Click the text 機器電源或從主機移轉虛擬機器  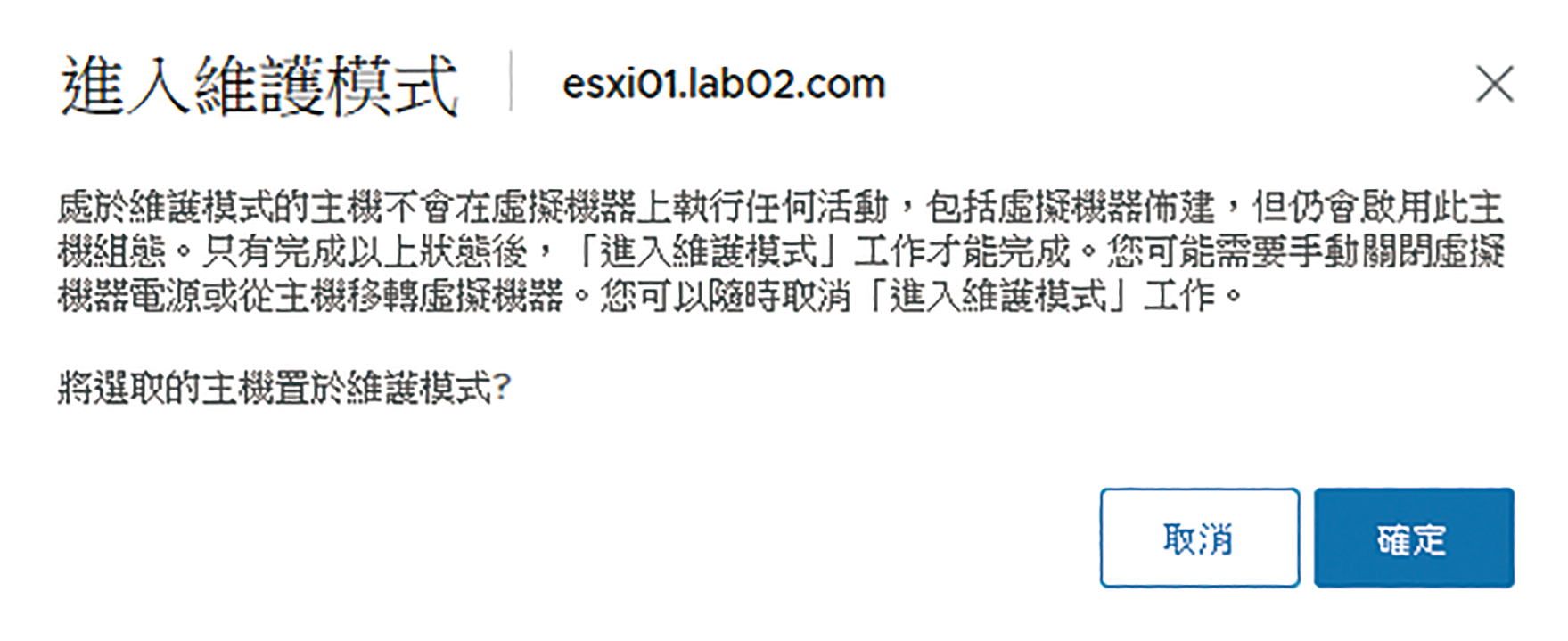coord(311,297)
